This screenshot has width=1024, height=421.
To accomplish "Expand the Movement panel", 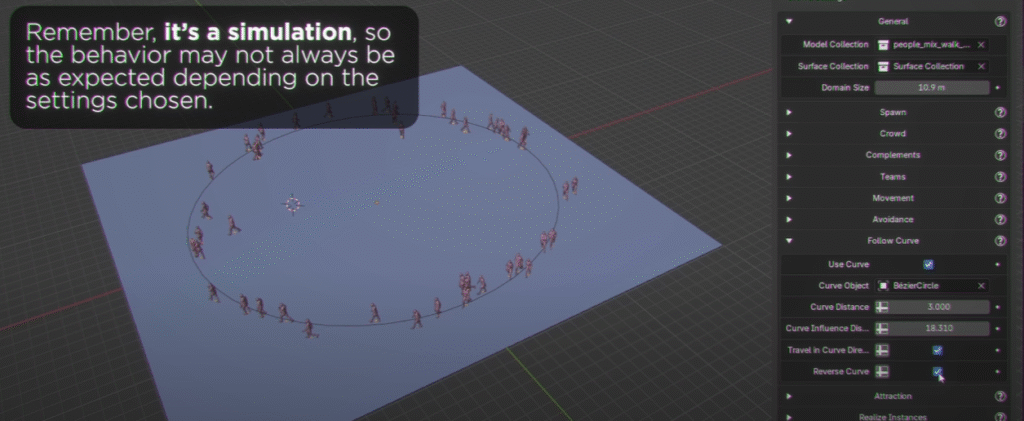I will pyautogui.click(x=789, y=198).
